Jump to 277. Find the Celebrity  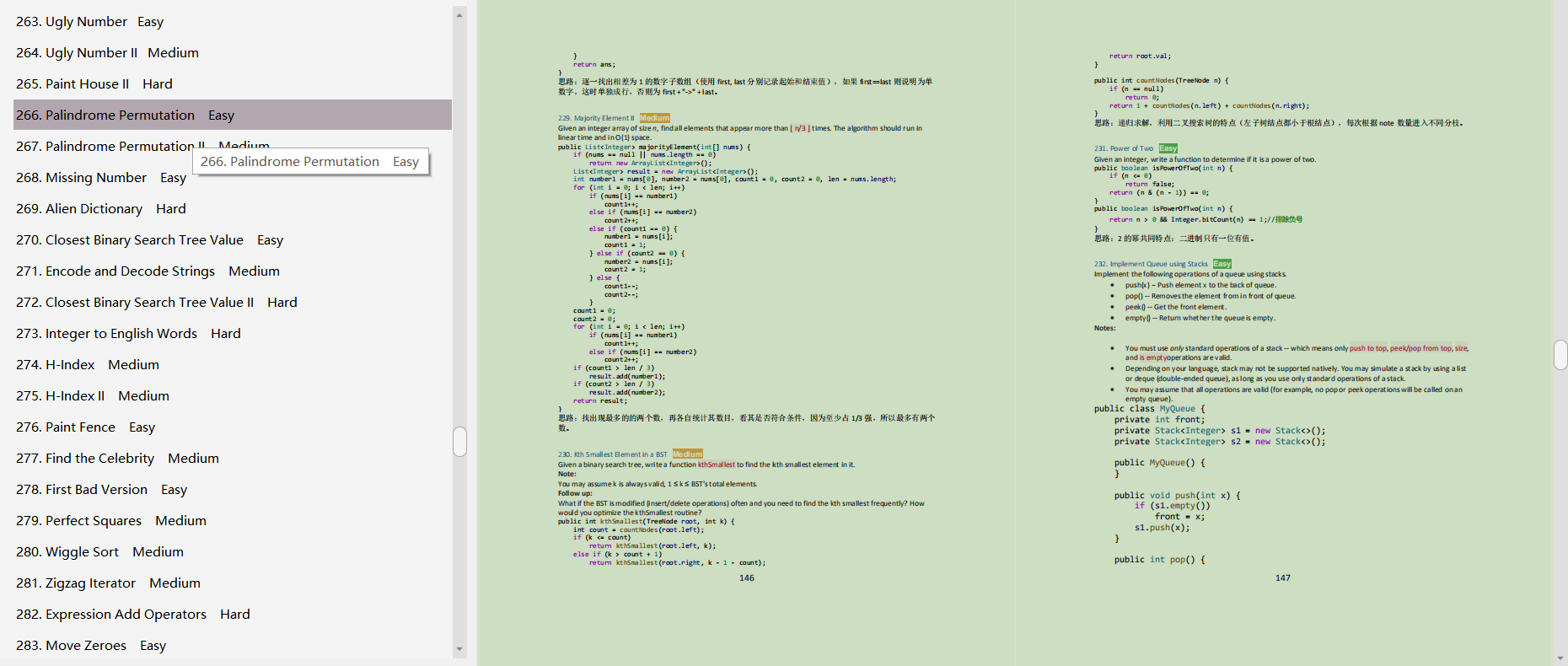[117, 459]
